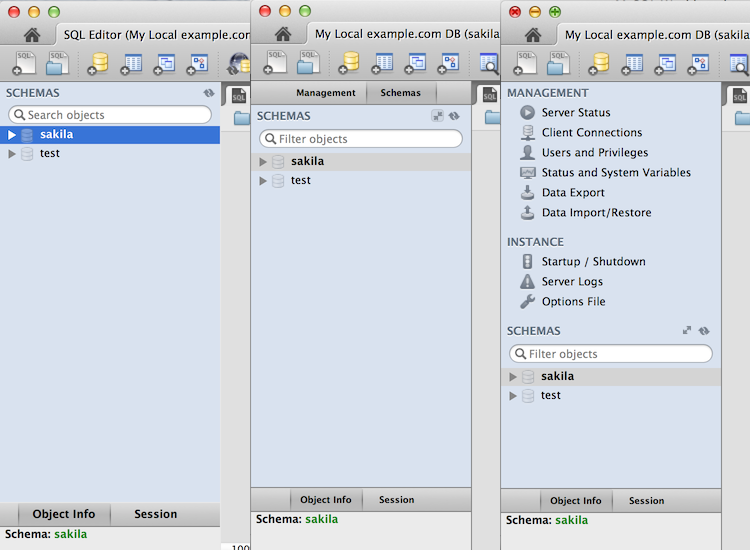Expand test schema below the Instance section
Image resolution: width=750 pixels, height=550 pixels.
click(513, 396)
